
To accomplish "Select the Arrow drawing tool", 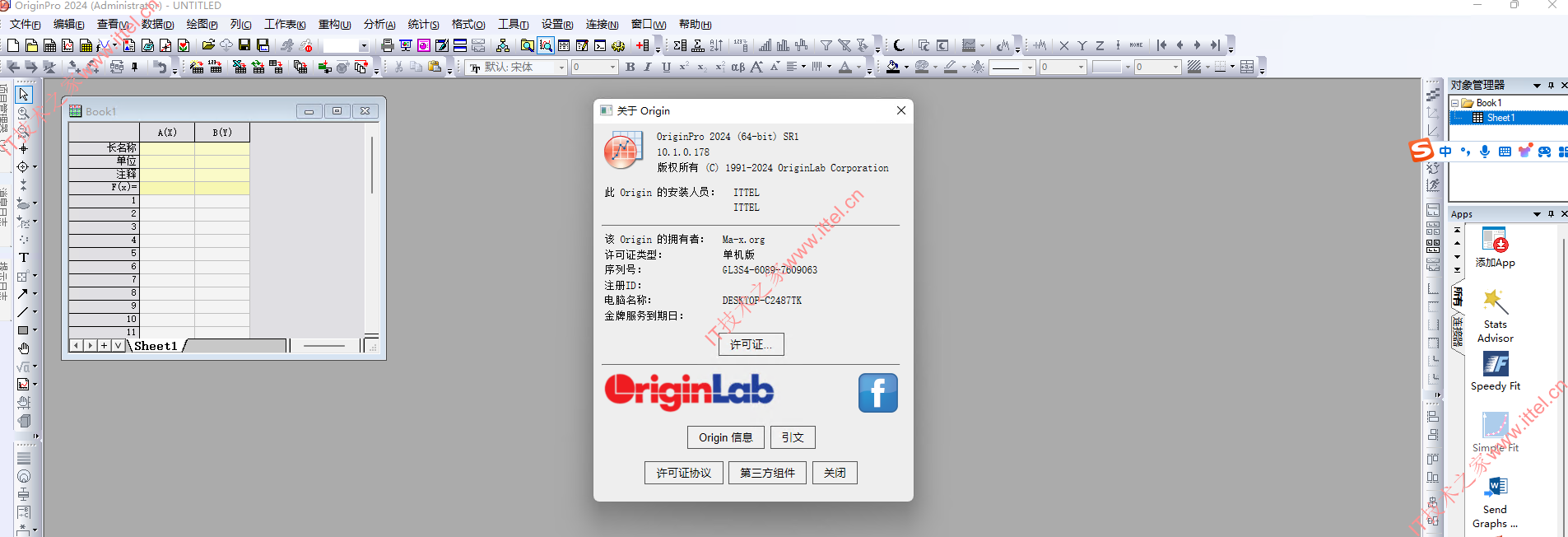I will [23, 294].
